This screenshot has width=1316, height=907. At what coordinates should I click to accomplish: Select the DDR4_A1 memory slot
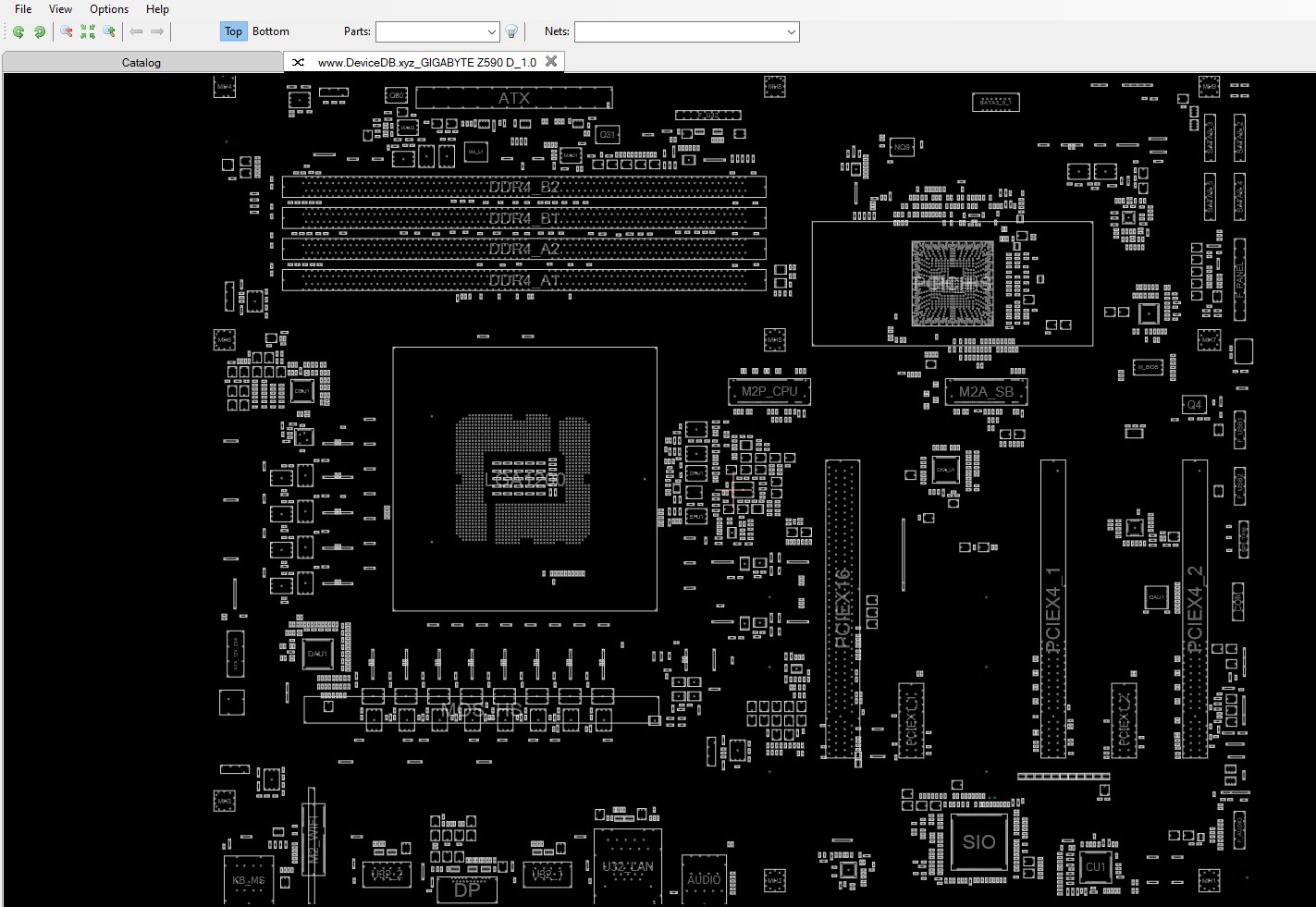[x=524, y=280]
